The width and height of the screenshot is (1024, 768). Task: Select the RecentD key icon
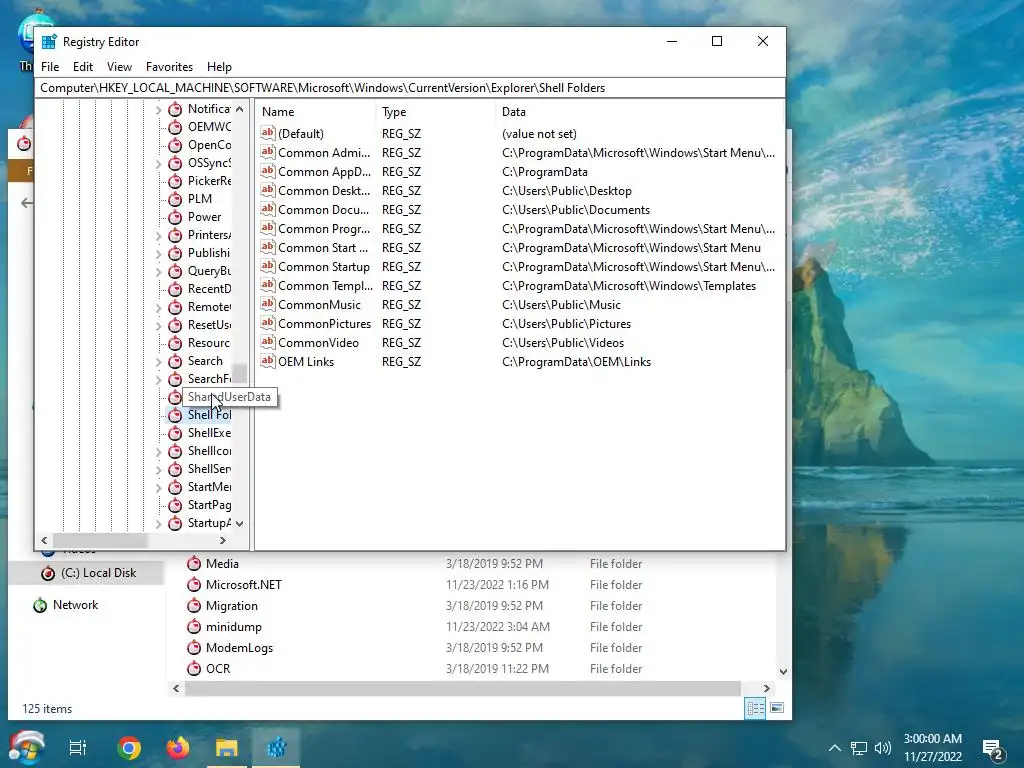point(175,289)
